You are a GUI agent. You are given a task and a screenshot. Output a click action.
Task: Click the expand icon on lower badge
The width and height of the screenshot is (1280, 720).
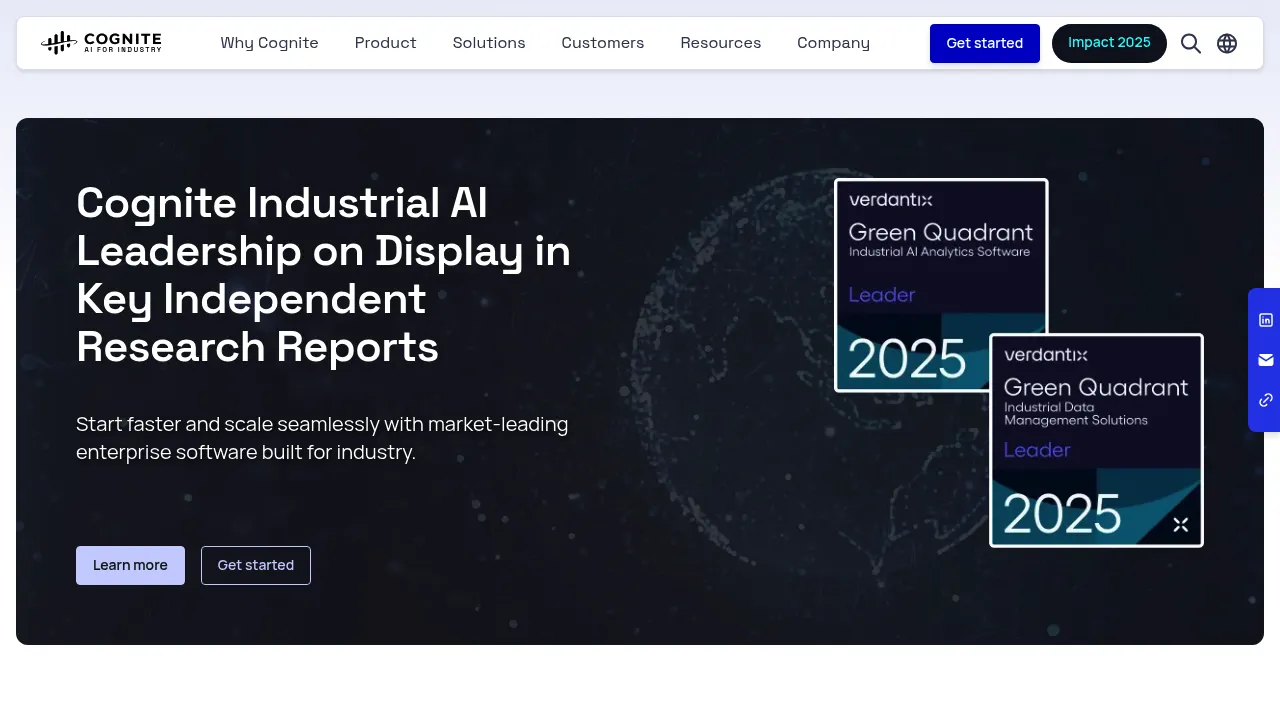pyautogui.click(x=1181, y=524)
